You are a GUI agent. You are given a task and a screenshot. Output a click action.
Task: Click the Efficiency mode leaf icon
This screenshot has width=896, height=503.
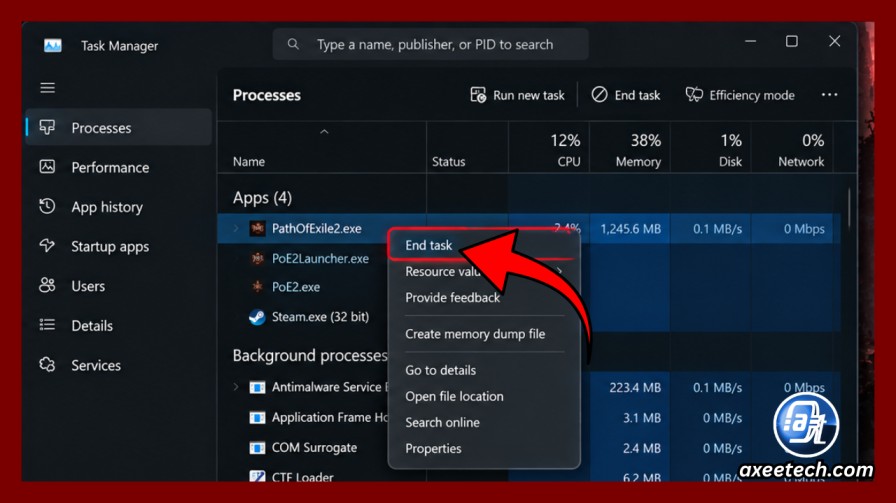pos(694,95)
